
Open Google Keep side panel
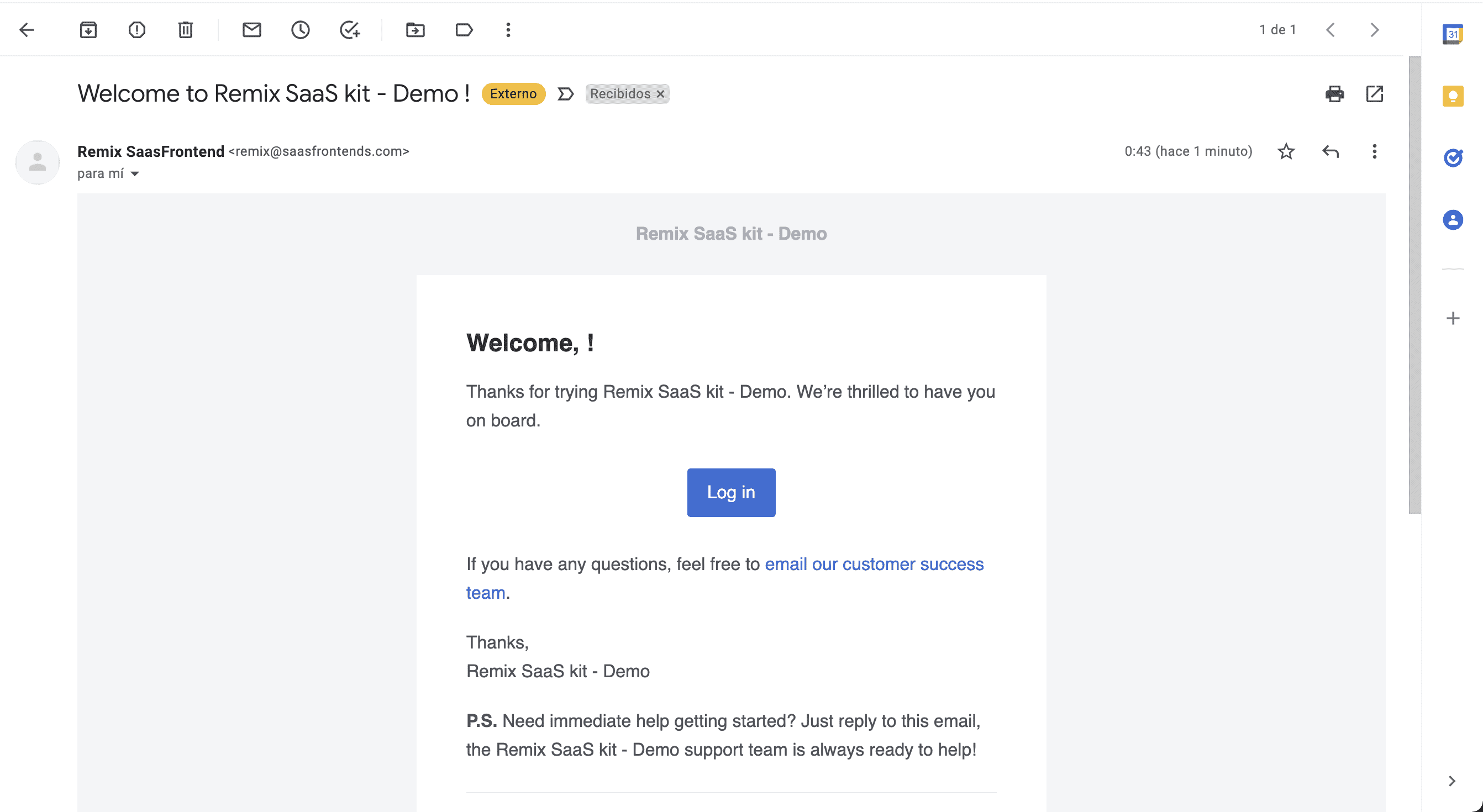pos(1453,96)
